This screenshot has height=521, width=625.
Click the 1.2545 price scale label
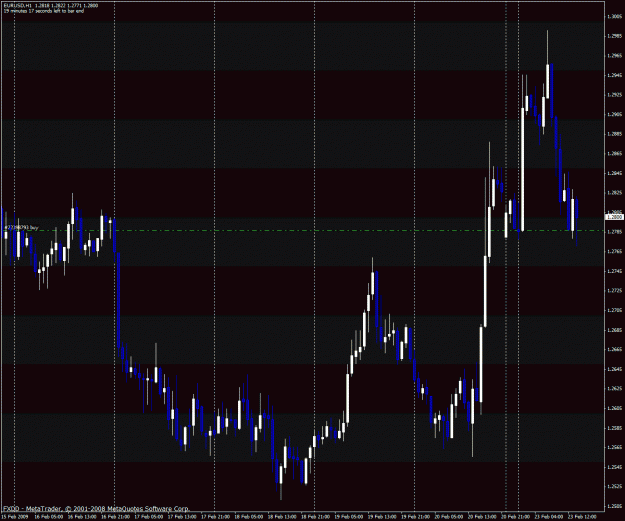pyautogui.click(x=615, y=467)
